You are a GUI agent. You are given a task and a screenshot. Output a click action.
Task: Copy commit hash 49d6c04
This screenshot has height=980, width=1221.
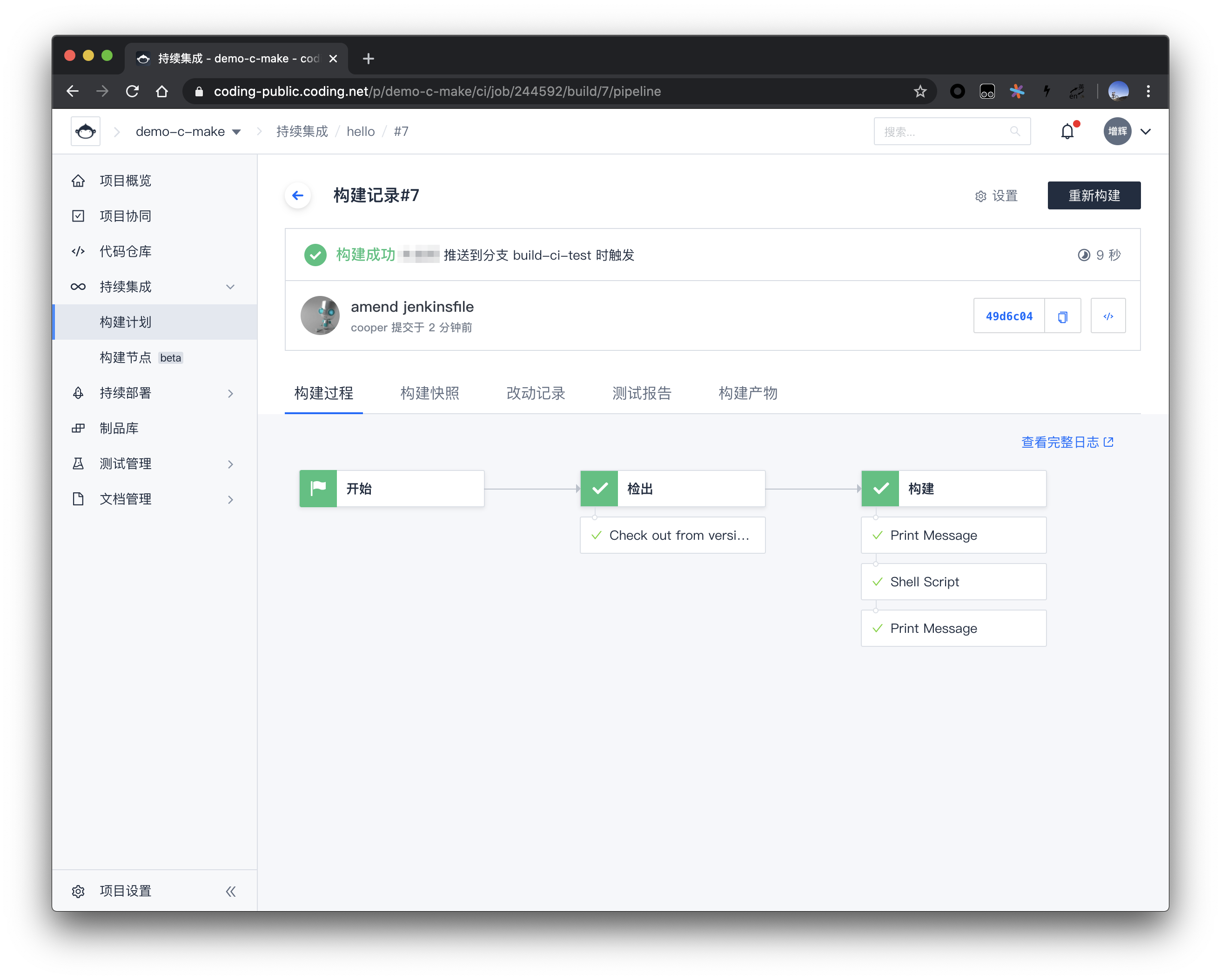click(1062, 316)
